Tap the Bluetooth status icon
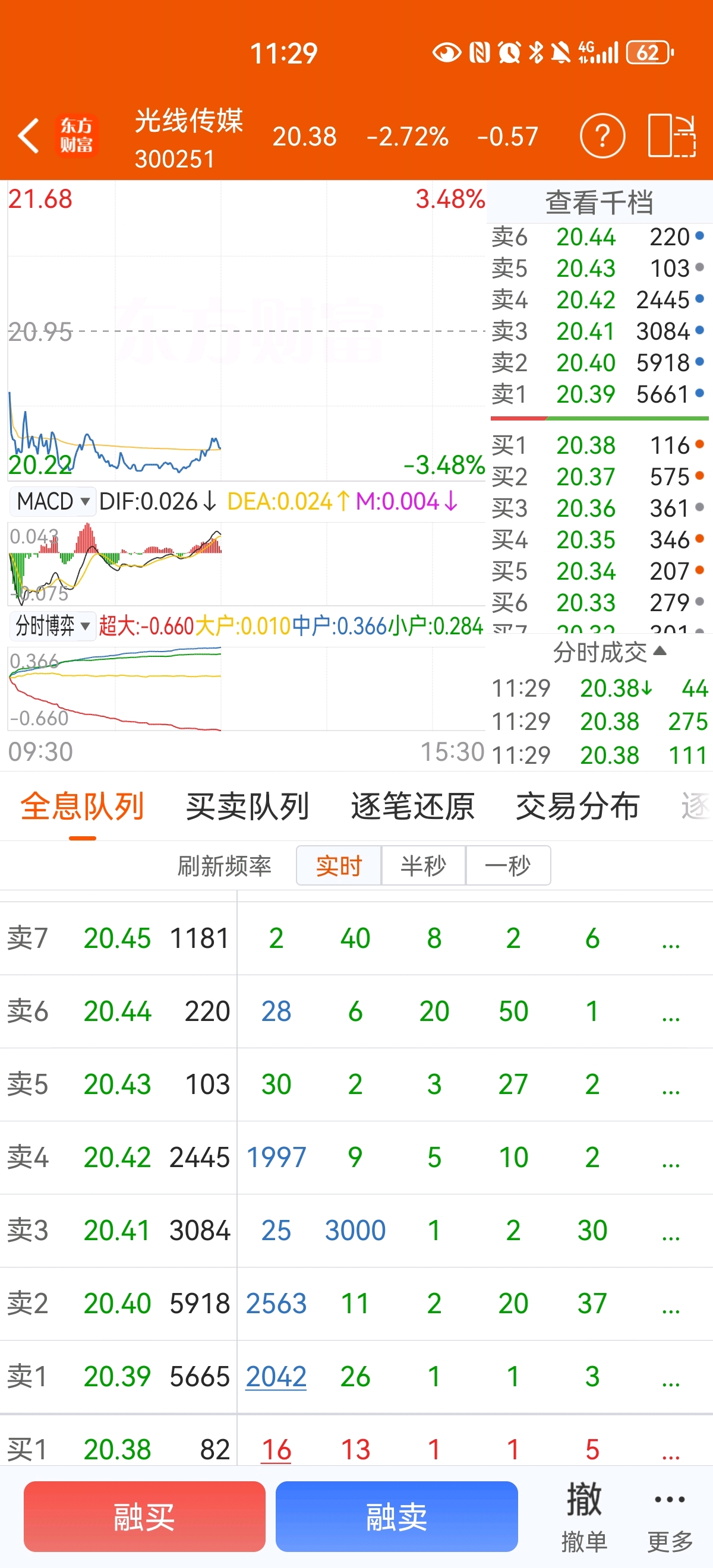Image resolution: width=713 pixels, height=1568 pixels. [536, 53]
